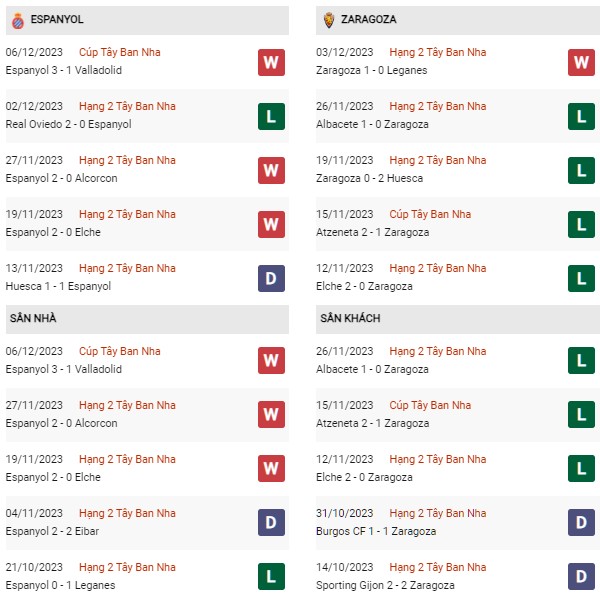Click W badge for Espanyol 3-1 Valladolid top row
Image resolution: width=600 pixels, height=599 pixels.
(x=271, y=62)
